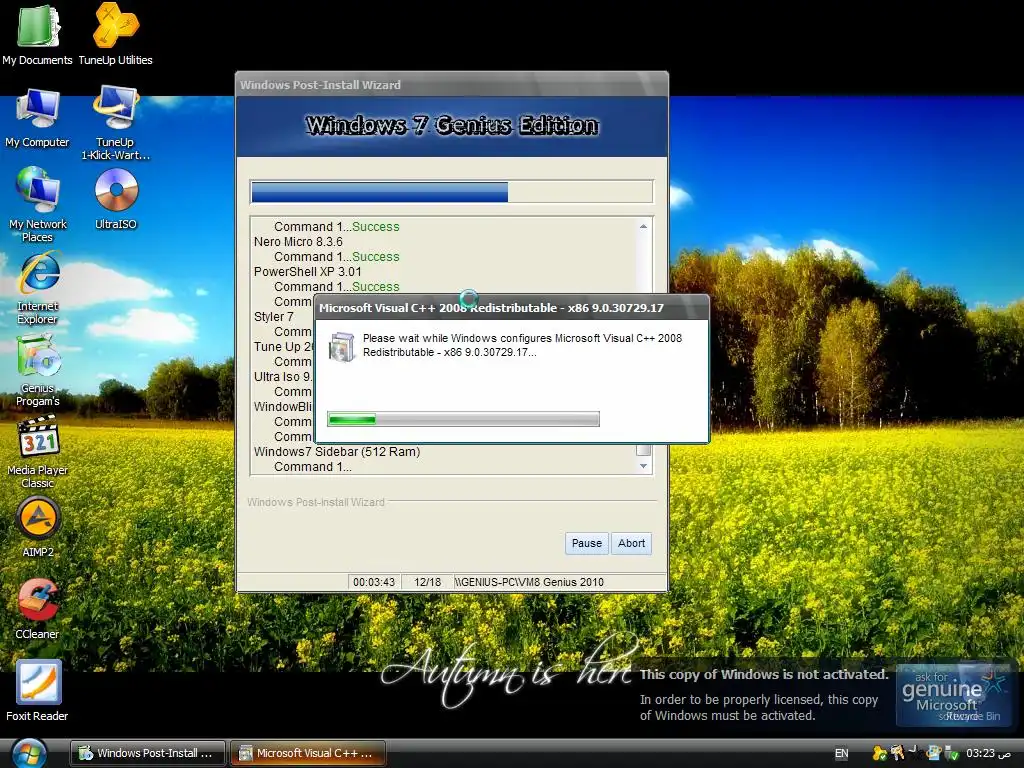Select the UltraISO desktop icon

coord(116,199)
